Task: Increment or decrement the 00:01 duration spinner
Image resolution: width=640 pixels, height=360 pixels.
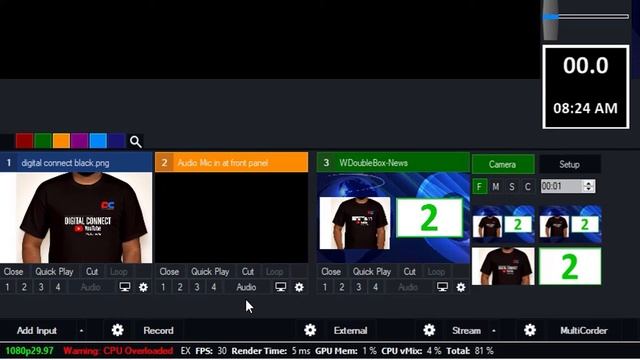Action: (x=588, y=187)
